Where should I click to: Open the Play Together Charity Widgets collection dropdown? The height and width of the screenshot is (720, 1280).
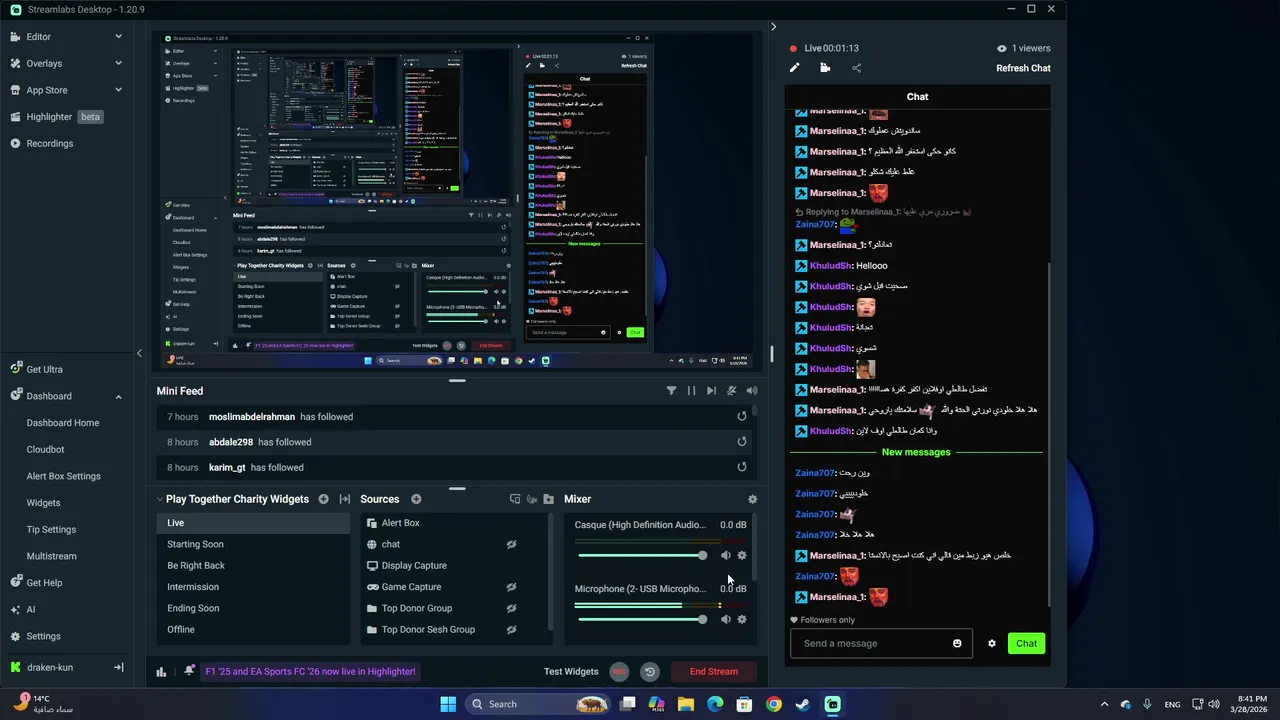click(233, 499)
